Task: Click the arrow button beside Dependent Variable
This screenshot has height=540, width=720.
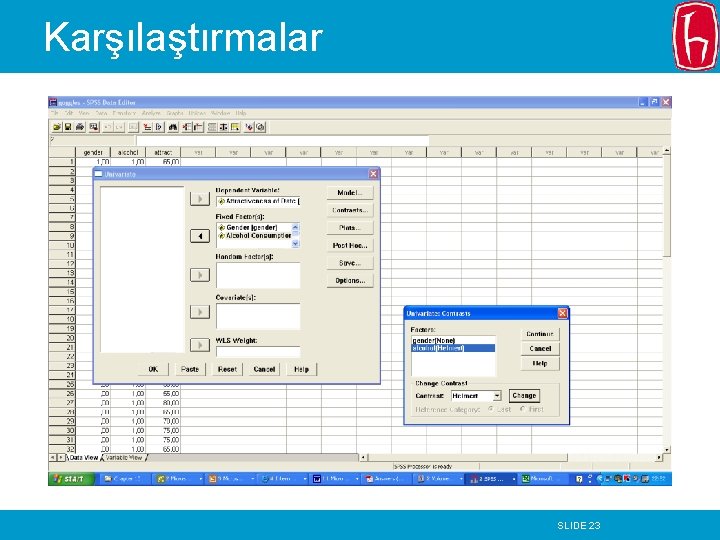Action: coord(200,199)
